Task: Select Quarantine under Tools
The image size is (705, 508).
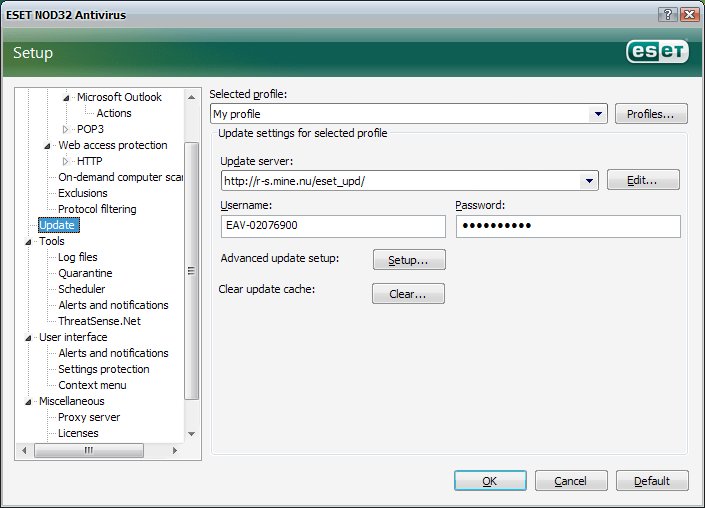Action: click(x=85, y=273)
